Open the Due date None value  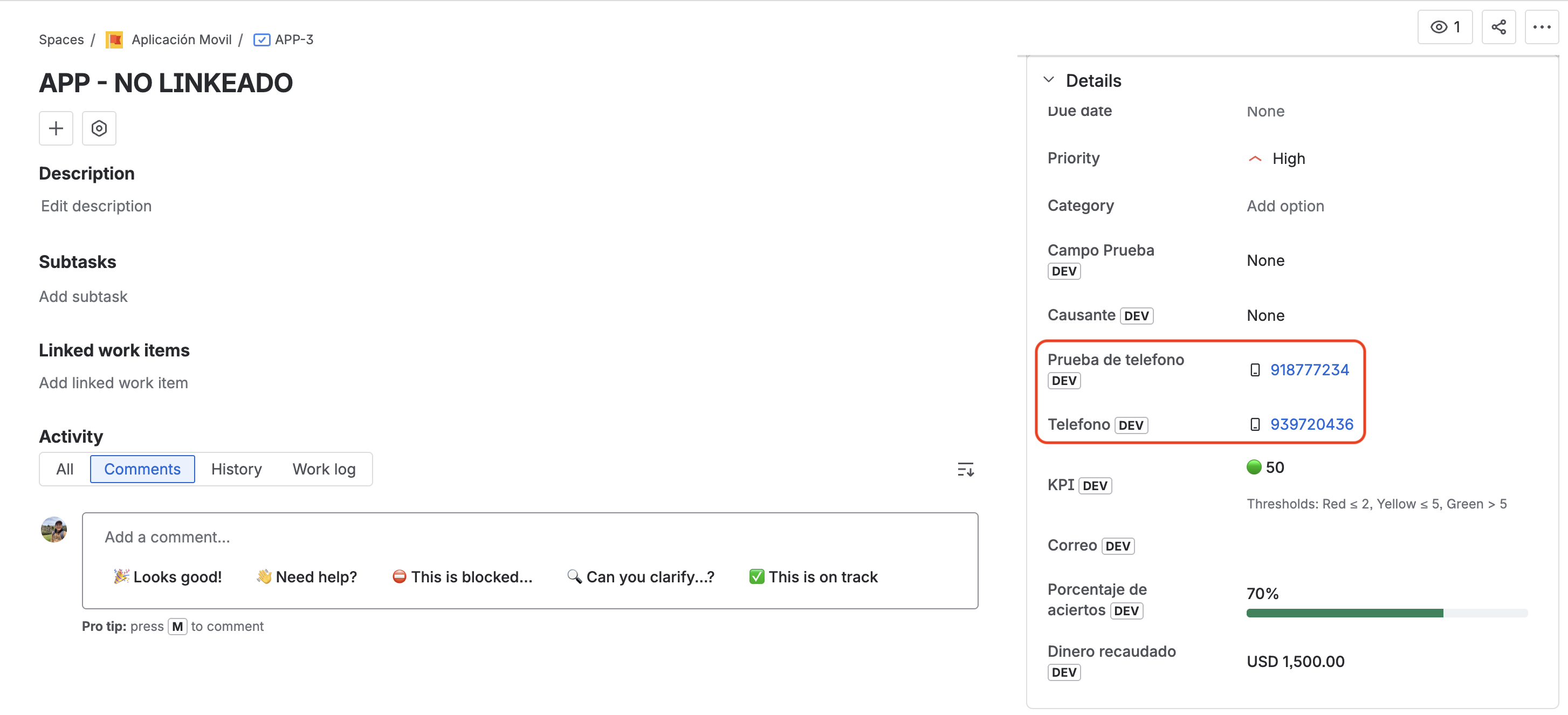(1266, 112)
